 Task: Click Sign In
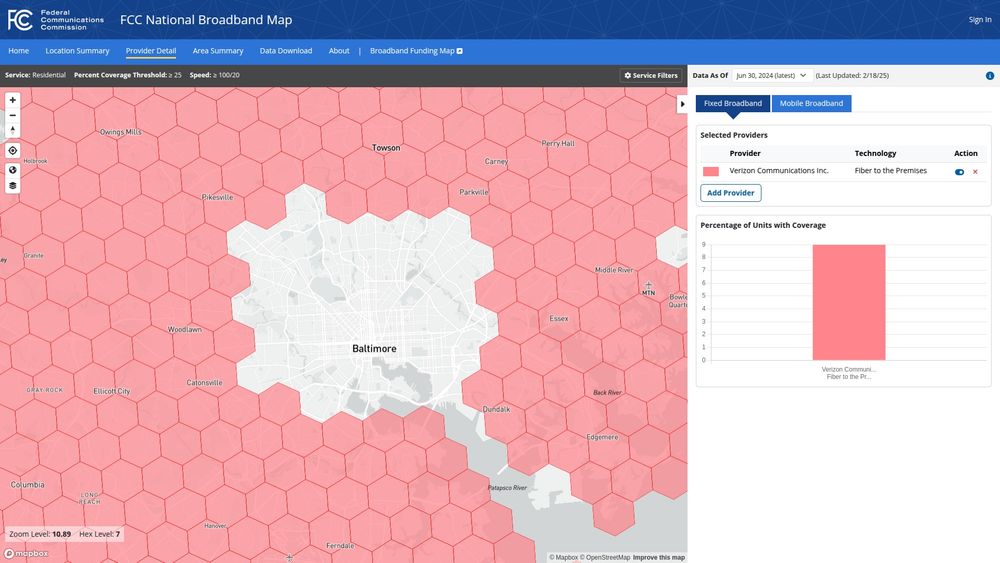pos(980,20)
